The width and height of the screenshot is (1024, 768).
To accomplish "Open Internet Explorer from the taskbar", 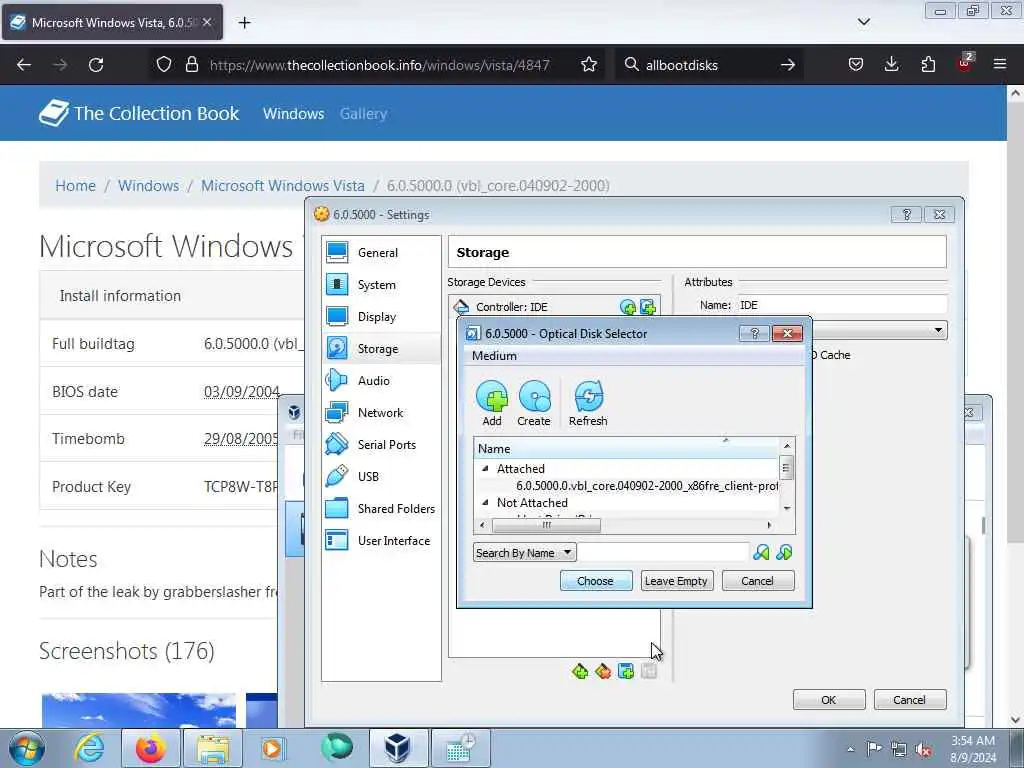I will [89, 748].
